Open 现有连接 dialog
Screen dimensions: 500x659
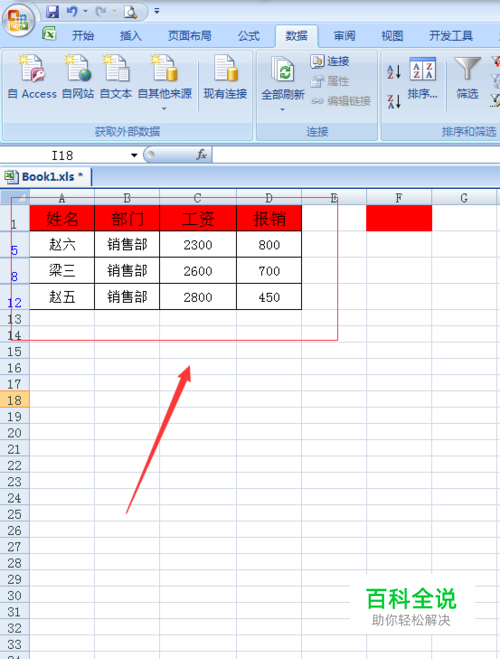click(225, 77)
